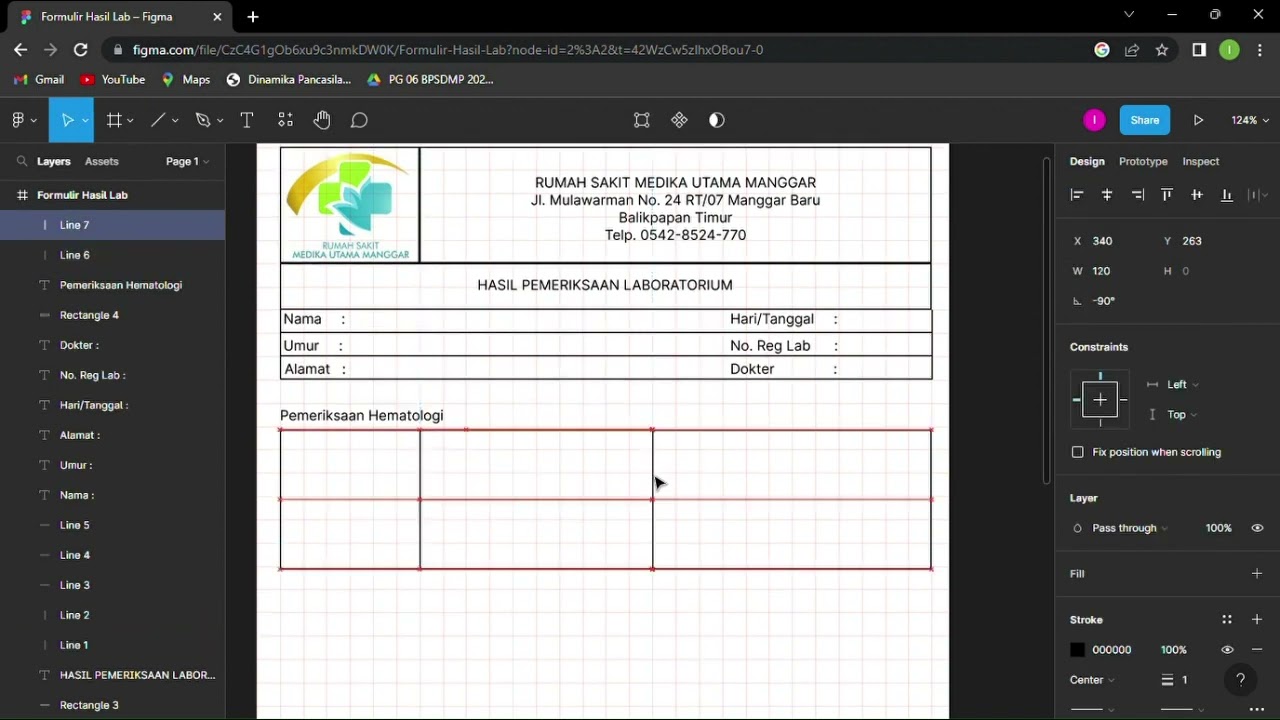Open horizontal constraint Left dropdown
Viewport: 1280px width, 720px height.
click(1182, 384)
